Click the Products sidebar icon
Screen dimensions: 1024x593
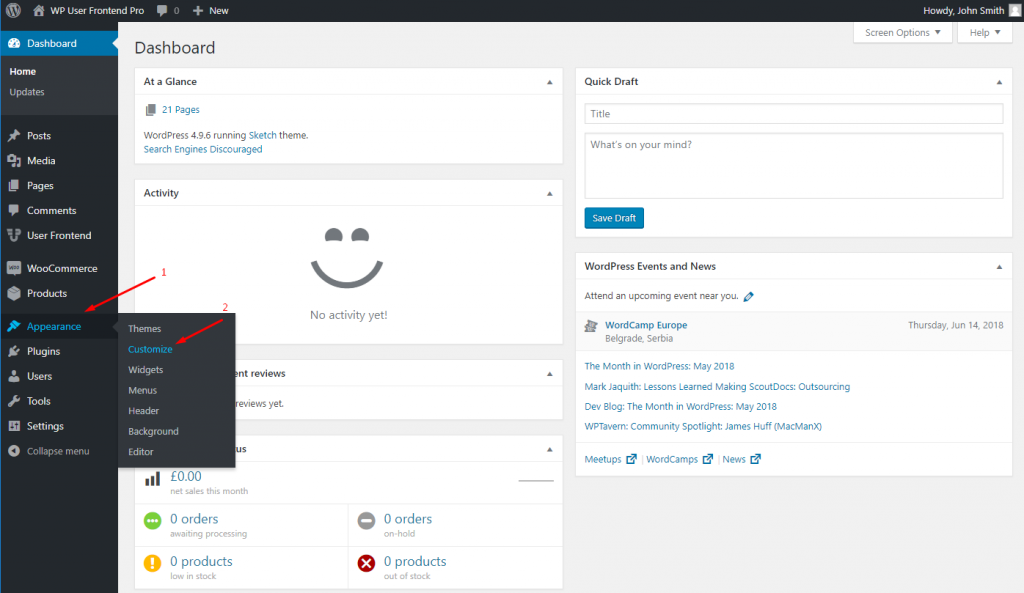pos(15,293)
